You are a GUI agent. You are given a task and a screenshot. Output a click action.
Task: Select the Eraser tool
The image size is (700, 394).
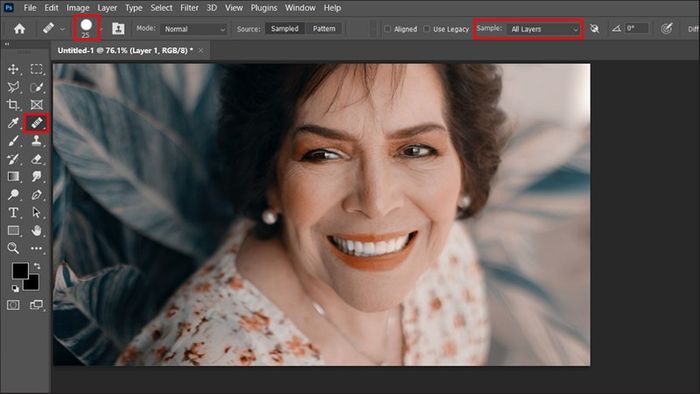(37, 159)
